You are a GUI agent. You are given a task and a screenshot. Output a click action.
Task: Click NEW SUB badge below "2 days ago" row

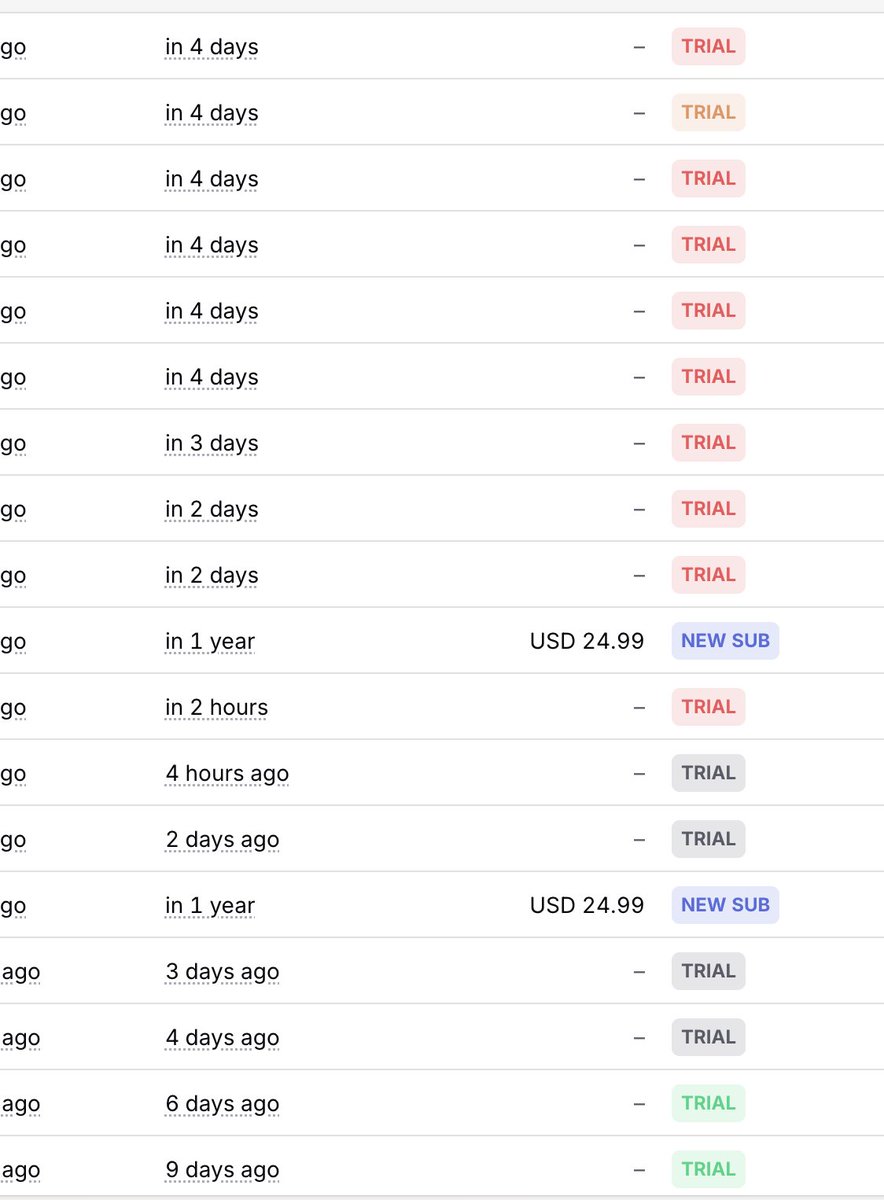(725, 905)
